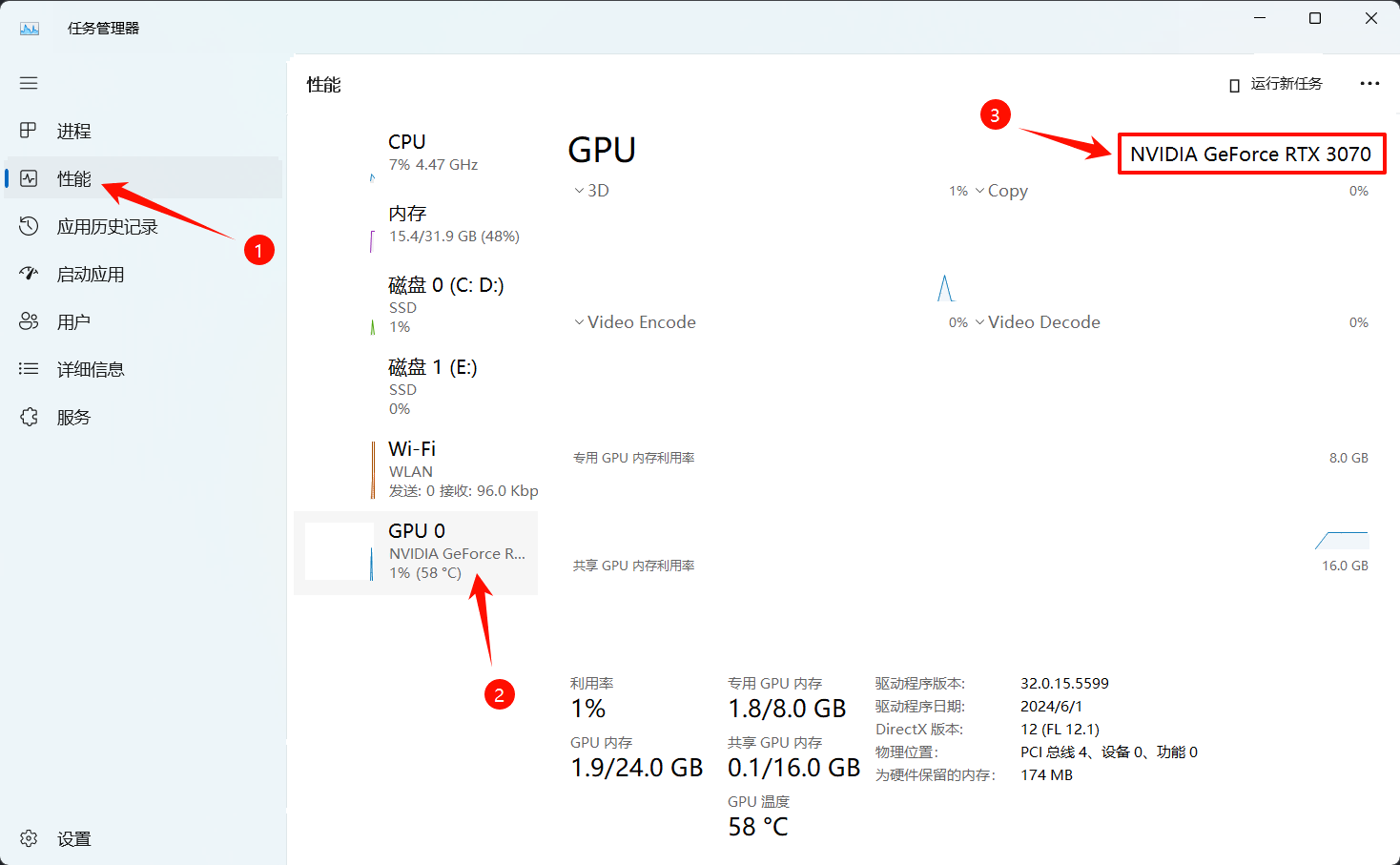The height and width of the screenshot is (865, 1400).
Task: Open the hamburger navigation menu
Action: 29,83
